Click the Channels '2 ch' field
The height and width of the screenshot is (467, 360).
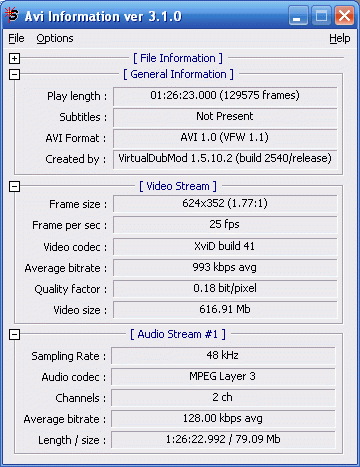click(223, 398)
